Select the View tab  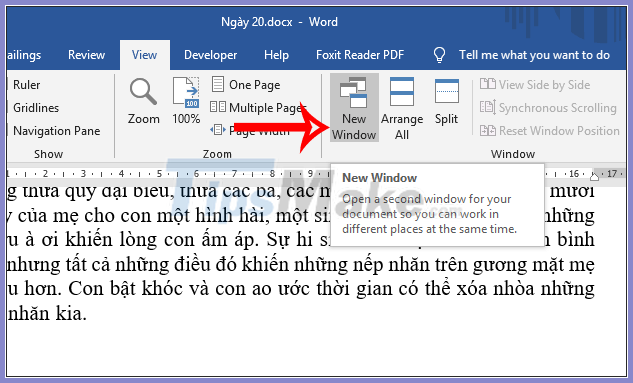click(145, 55)
